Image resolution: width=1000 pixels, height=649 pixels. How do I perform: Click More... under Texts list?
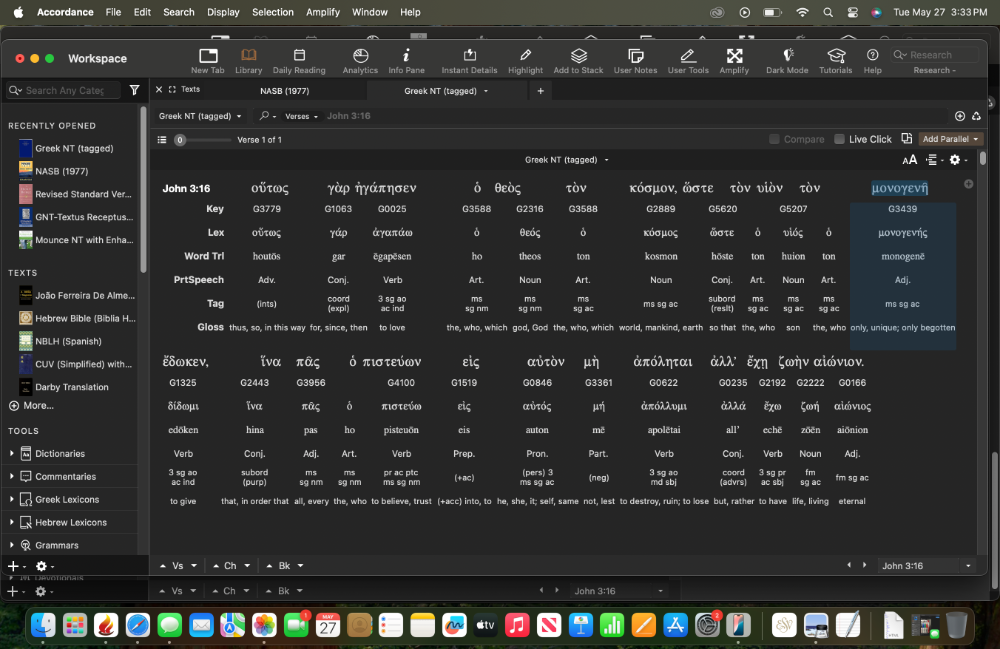pyautogui.click(x=31, y=405)
